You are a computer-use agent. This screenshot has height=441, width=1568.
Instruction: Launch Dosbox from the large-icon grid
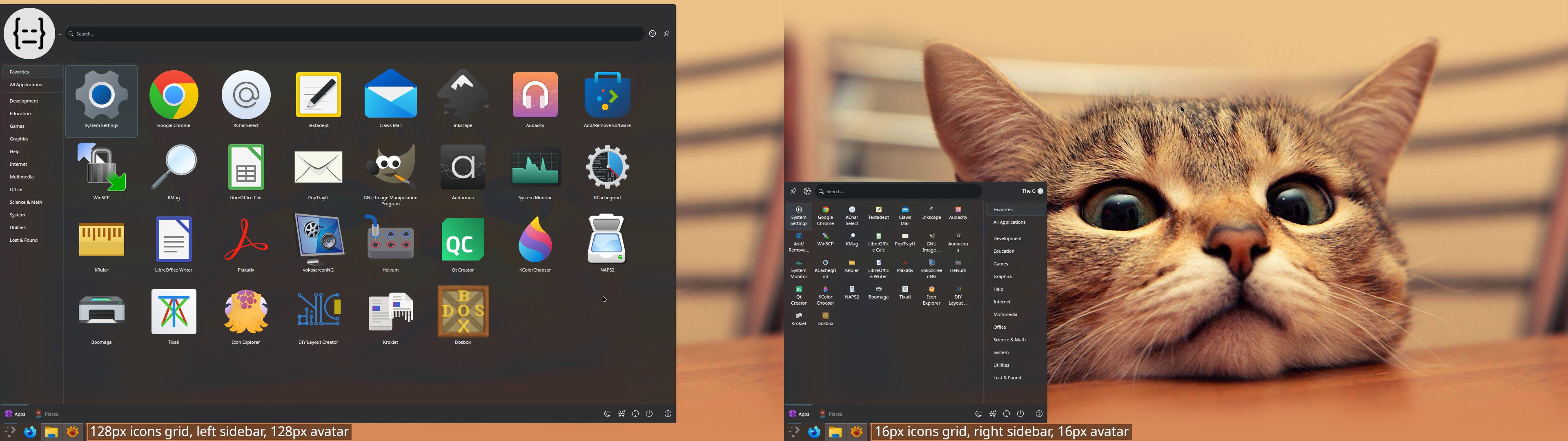[463, 316]
